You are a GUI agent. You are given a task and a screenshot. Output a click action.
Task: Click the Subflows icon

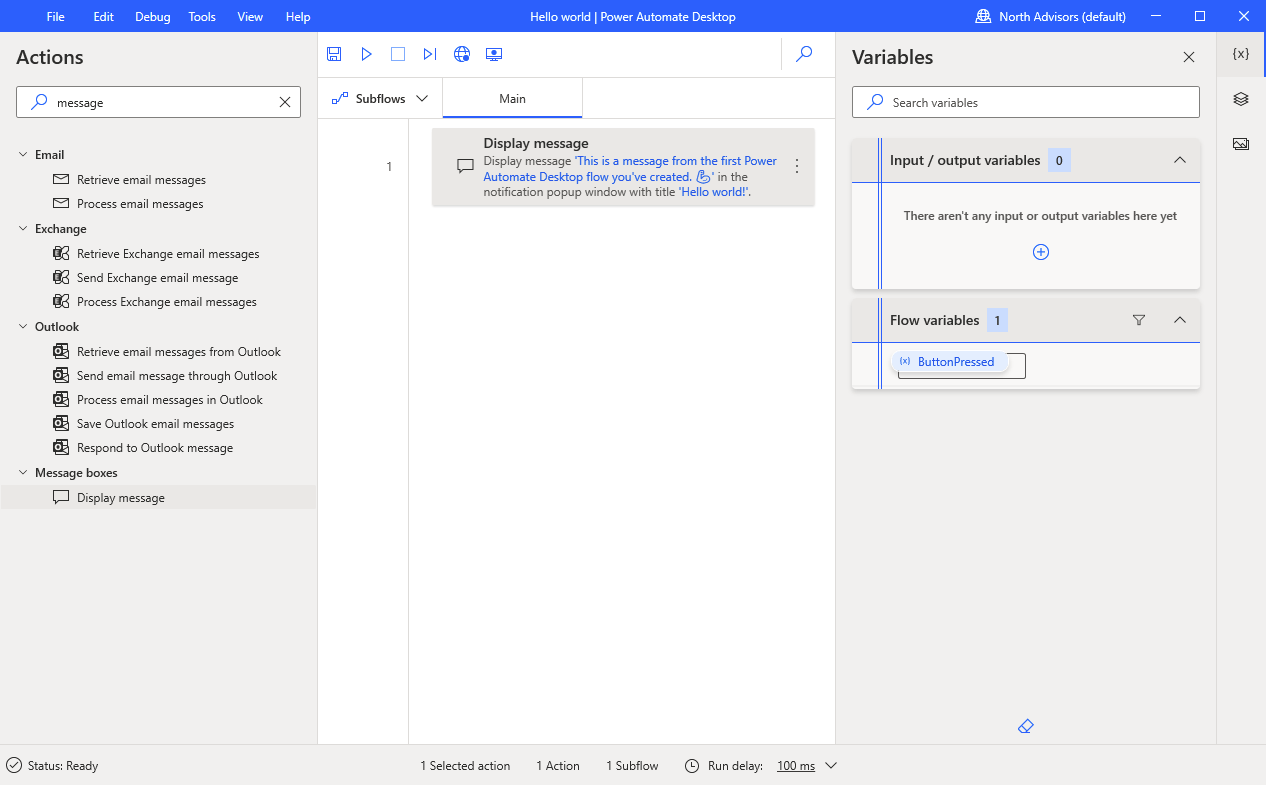(x=340, y=99)
